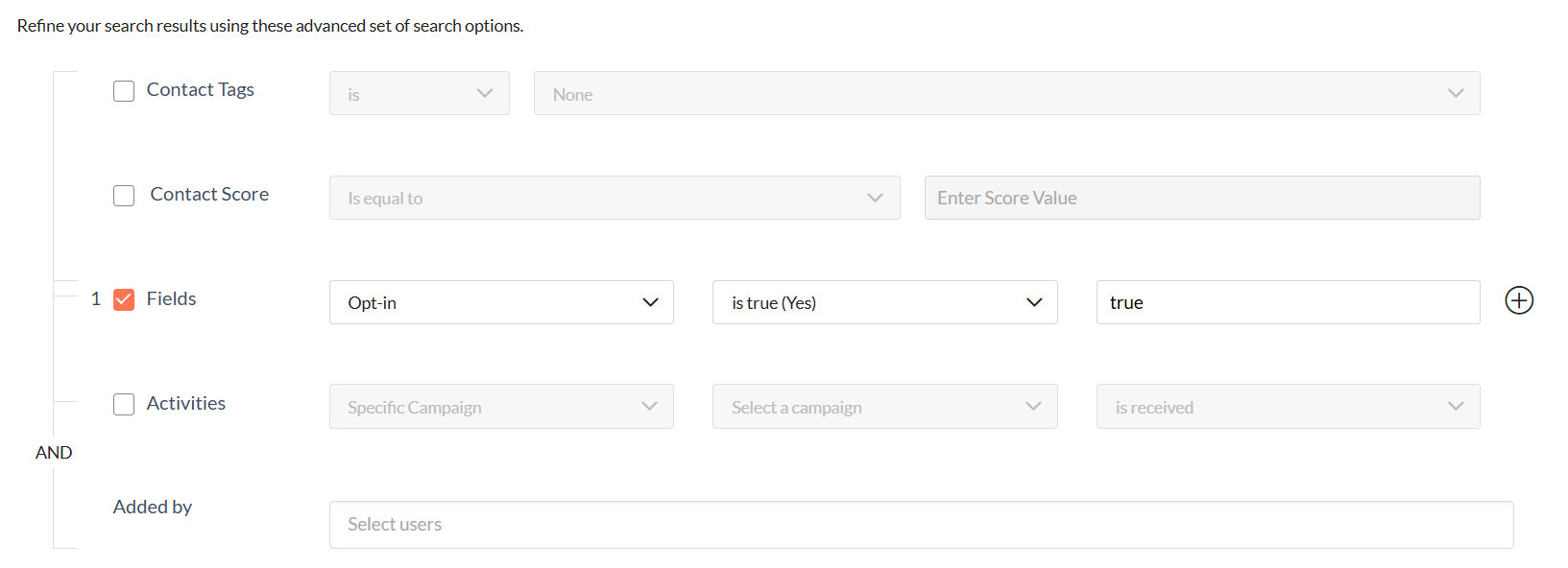Enable the Contact Tags checkbox
1568x568 pixels.
tap(124, 91)
